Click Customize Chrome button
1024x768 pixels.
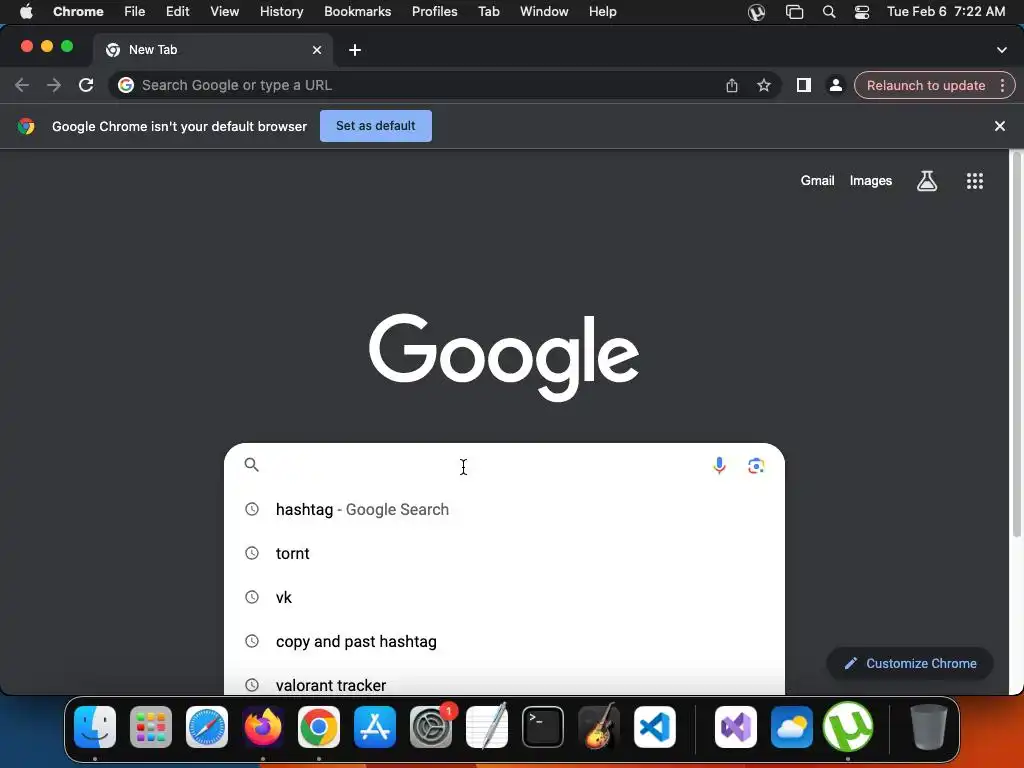tap(910, 664)
